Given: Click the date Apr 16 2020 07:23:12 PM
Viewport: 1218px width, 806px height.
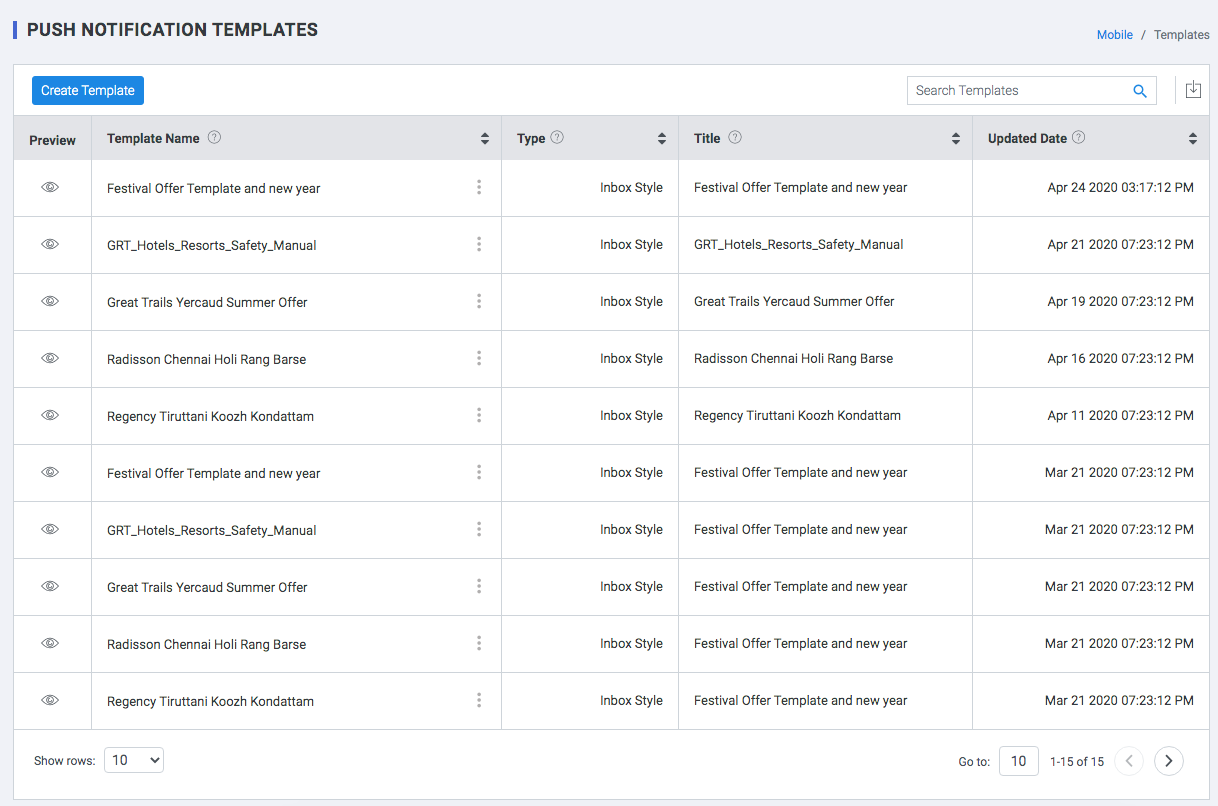Looking at the screenshot, I should pyautogui.click(x=1121, y=359).
